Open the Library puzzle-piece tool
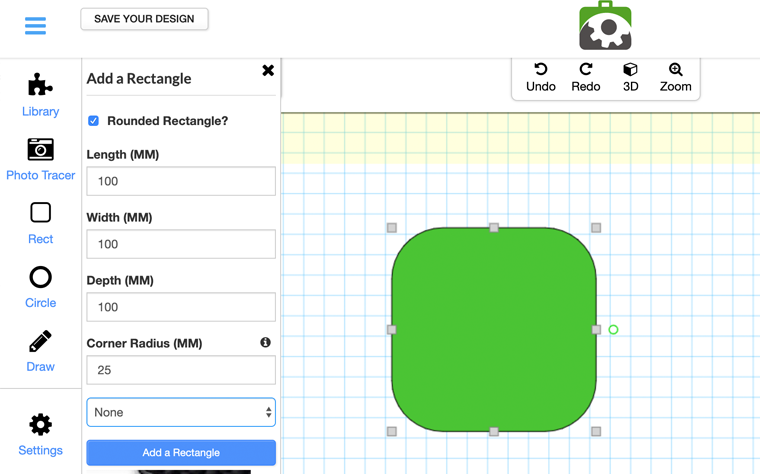 40,95
